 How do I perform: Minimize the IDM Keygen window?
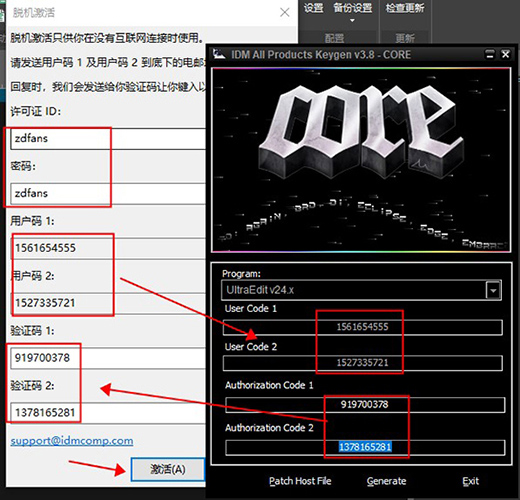(x=490, y=54)
